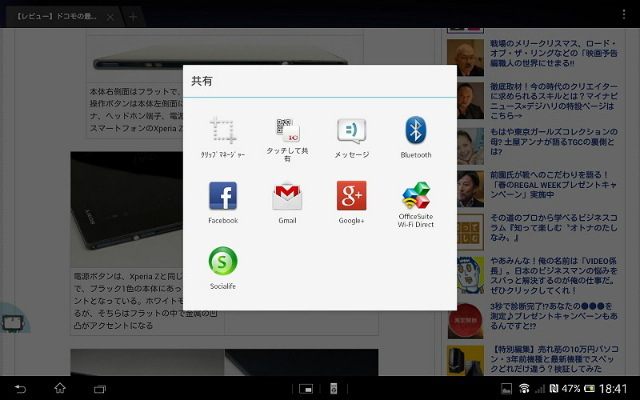Viewport: 640px width, 400px height.
Task: Tap thumbnail beside 前園氏 article
Action: [470, 189]
